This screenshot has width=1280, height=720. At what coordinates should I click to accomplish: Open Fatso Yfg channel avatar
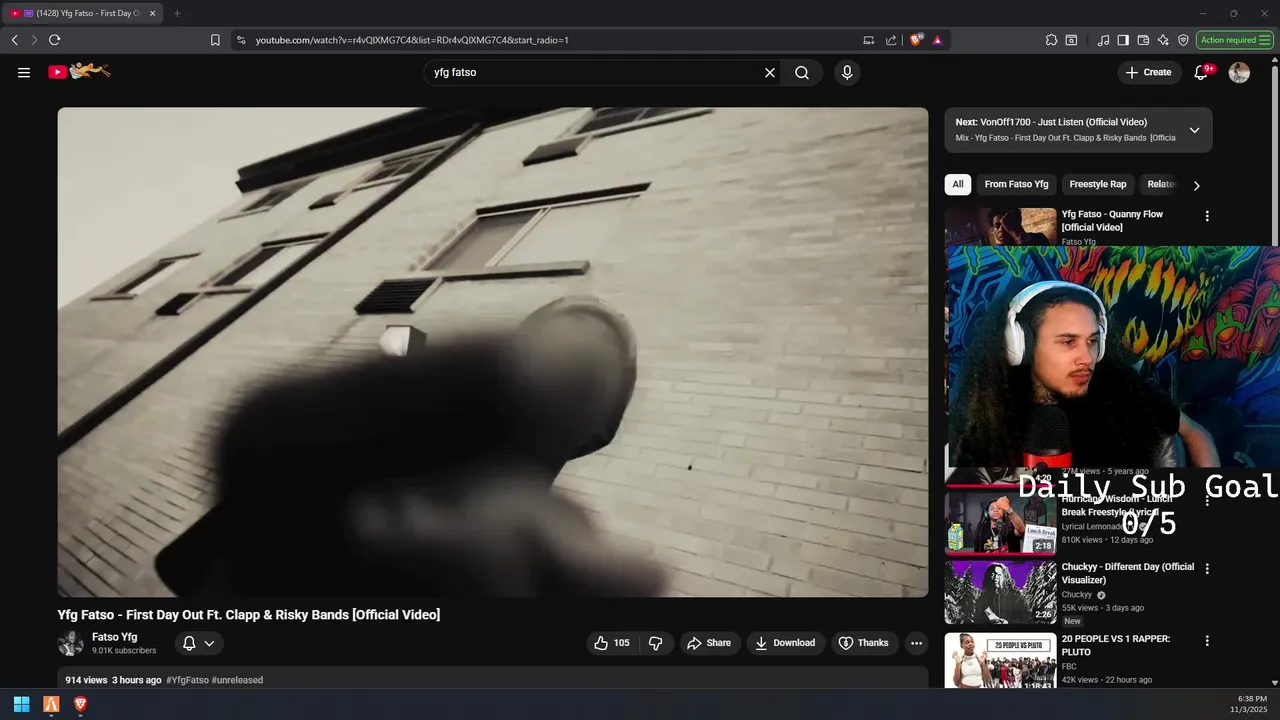pyautogui.click(x=70, y=643)
